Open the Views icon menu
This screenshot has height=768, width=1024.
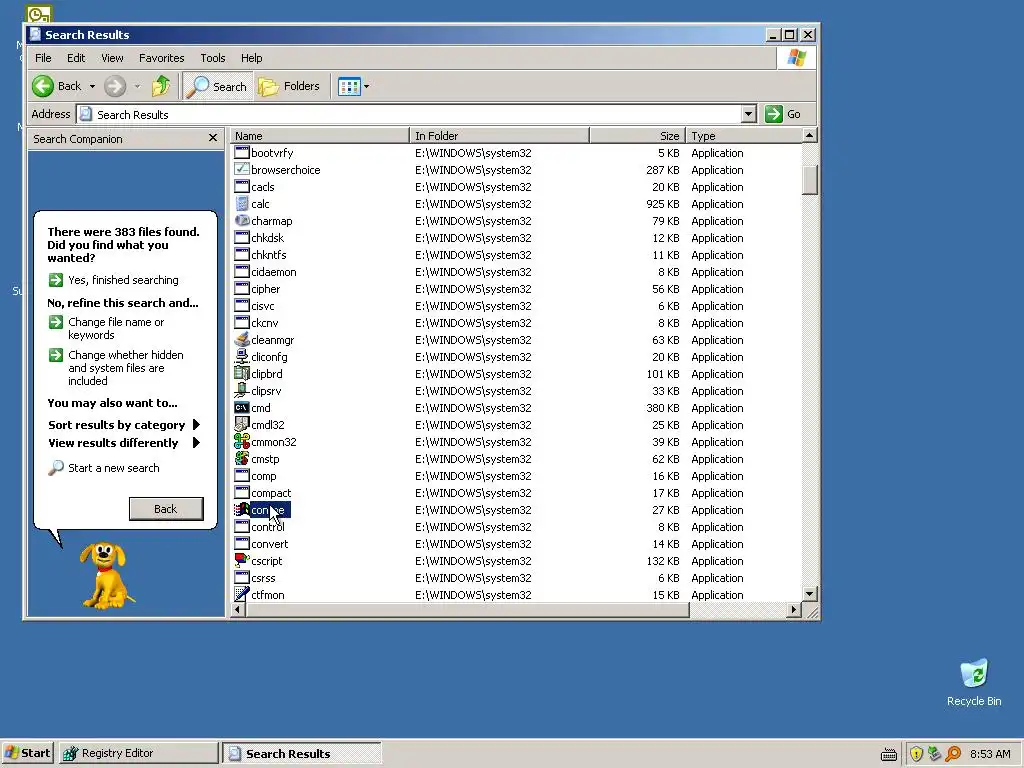[349, 86]
